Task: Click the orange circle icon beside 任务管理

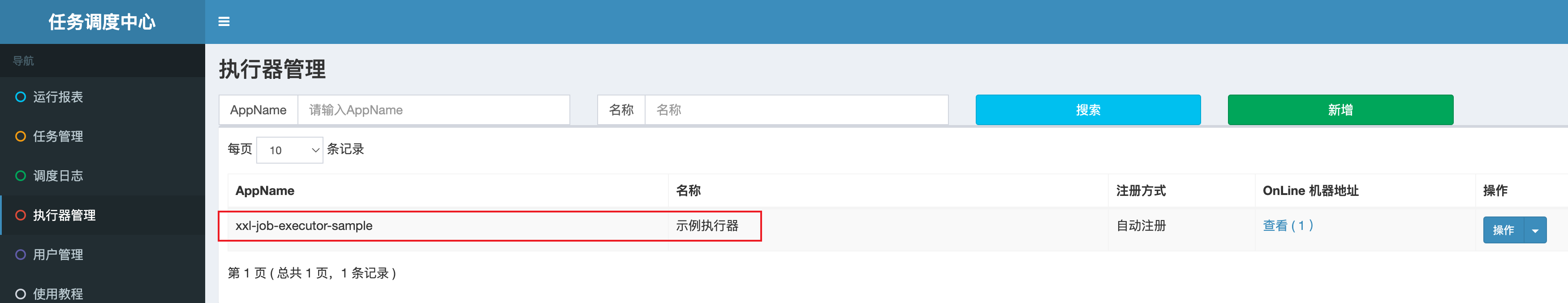Action: (x=21, y=136)
